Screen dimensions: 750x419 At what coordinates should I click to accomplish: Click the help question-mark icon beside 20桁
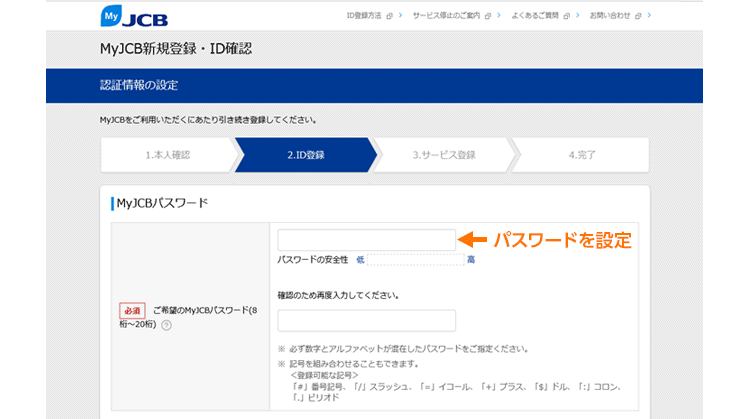[x=166, y=325]
